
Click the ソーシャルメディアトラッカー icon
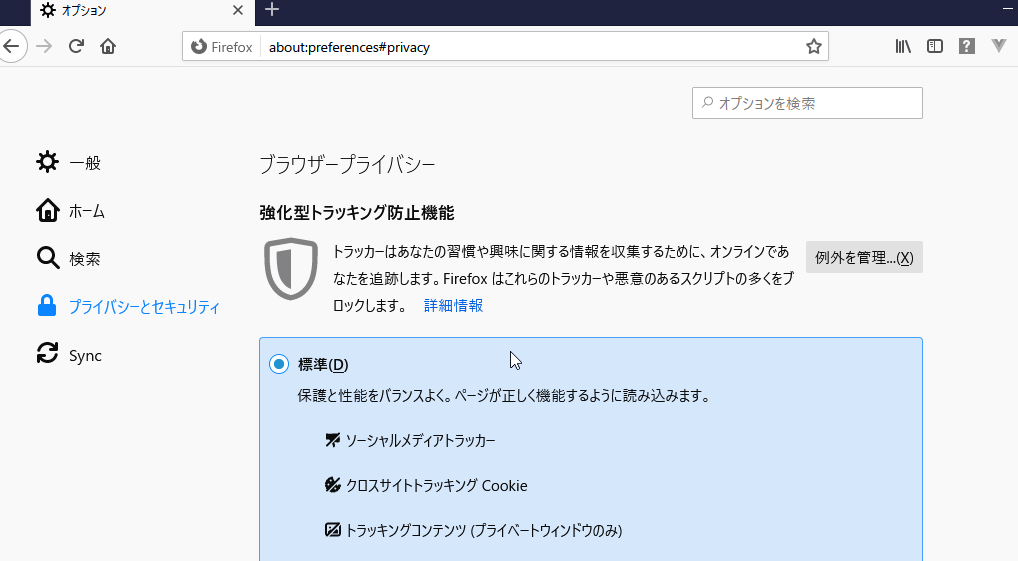(332, 440)
